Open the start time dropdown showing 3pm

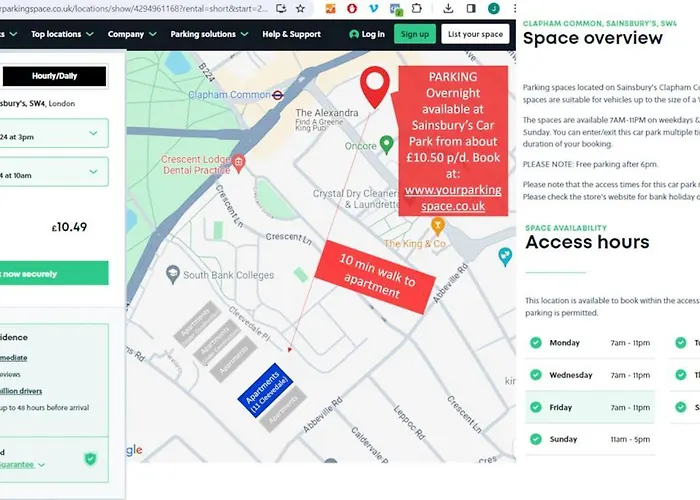point(54,133)
